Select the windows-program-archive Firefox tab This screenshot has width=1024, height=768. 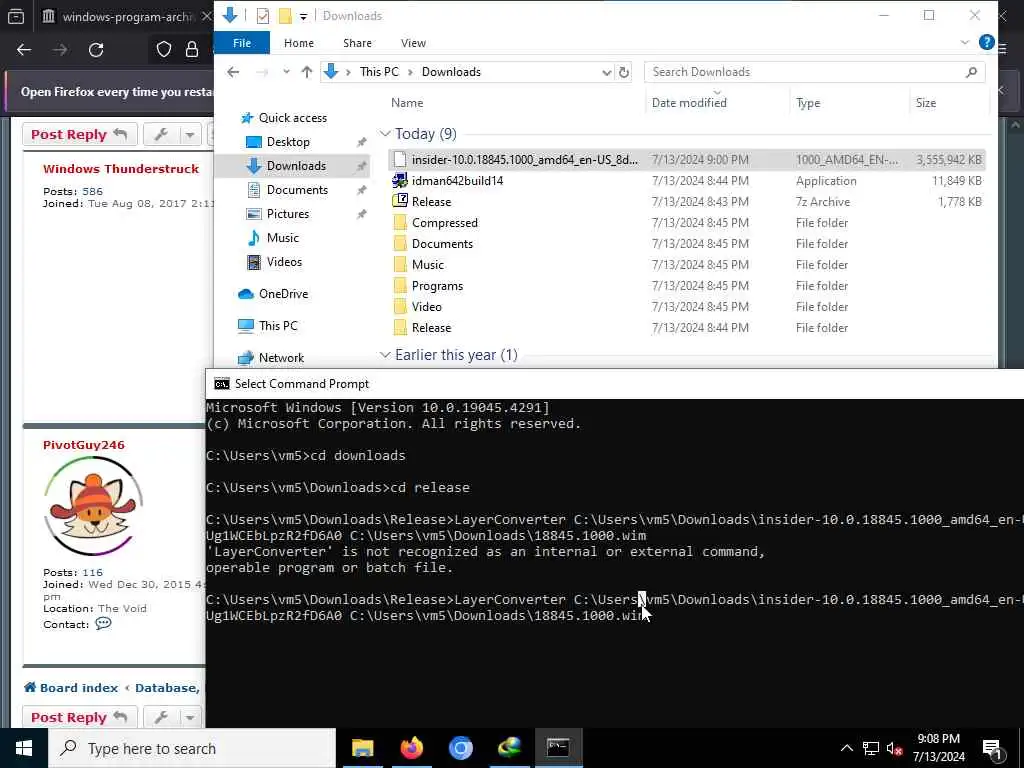coord(124,16)
